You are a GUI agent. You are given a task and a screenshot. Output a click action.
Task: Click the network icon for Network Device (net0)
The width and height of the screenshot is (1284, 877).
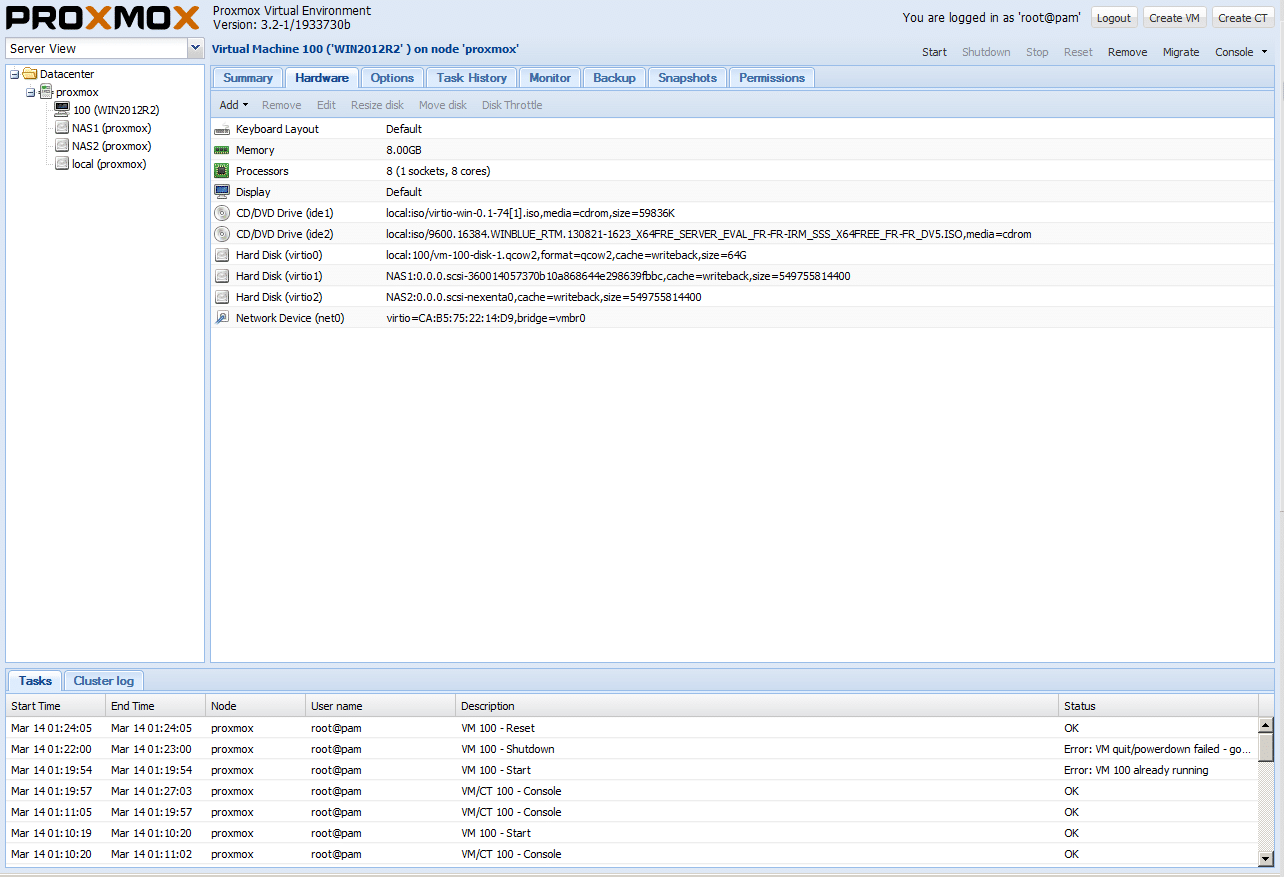coord(222,318)
